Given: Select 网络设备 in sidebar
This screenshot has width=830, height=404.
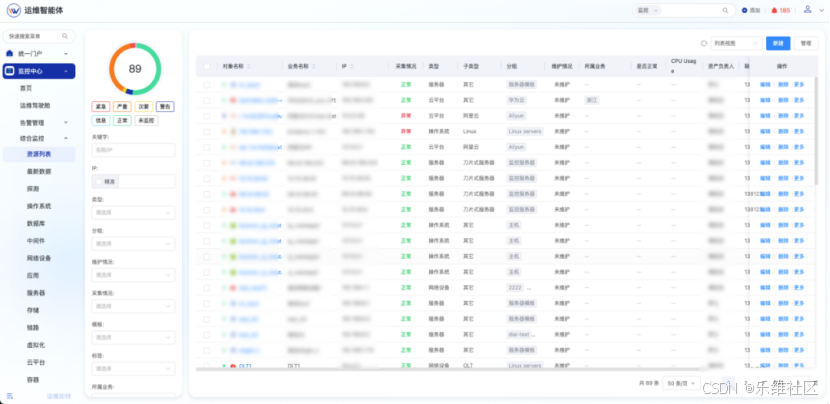Looking at the screenshot, I should pyautogui.click(x=39, y=258).
